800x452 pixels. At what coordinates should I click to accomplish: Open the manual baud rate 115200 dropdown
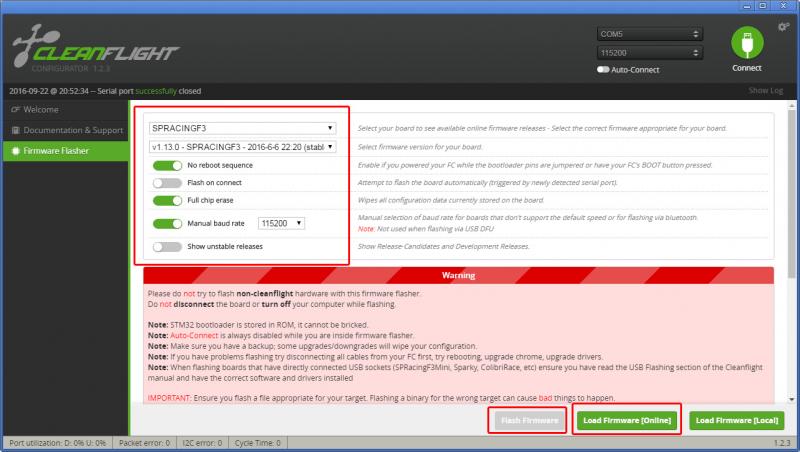(282, 223)
